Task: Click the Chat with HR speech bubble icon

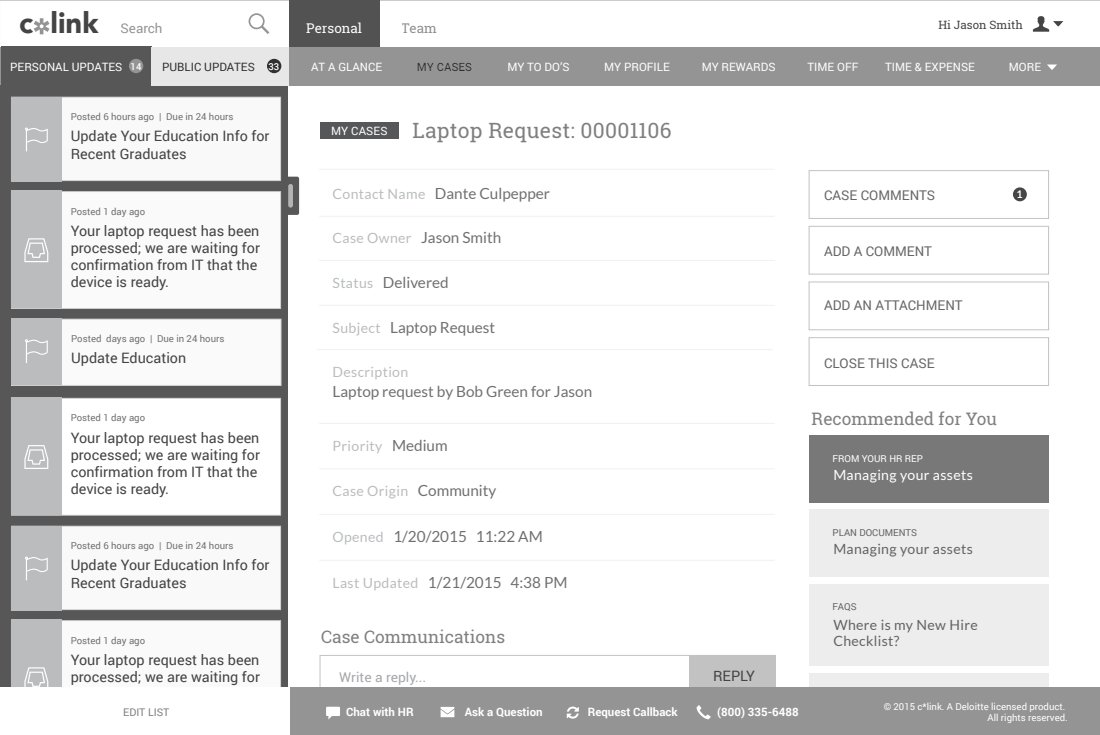Action: point(333,712)
